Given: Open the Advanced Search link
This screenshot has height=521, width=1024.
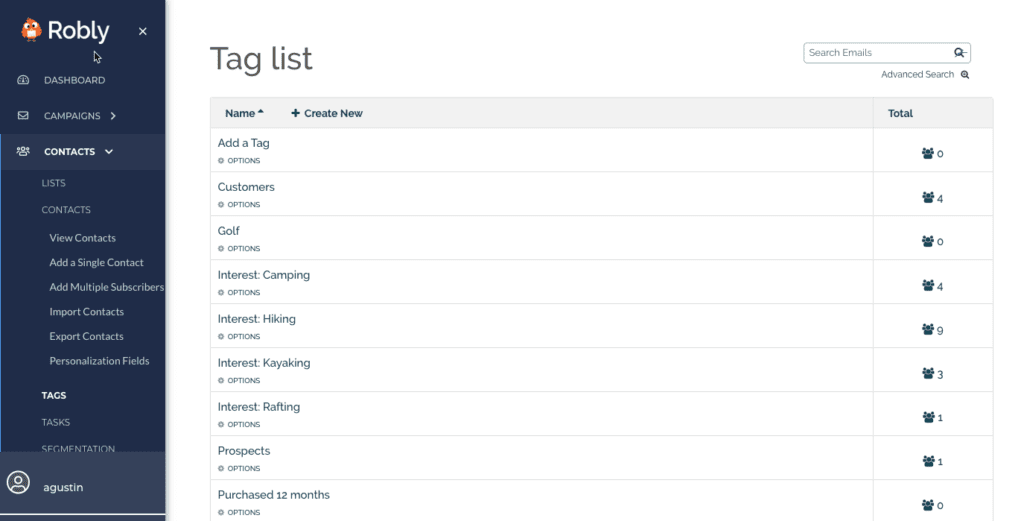Looking at the screenshot, I should tap(918, 75).
